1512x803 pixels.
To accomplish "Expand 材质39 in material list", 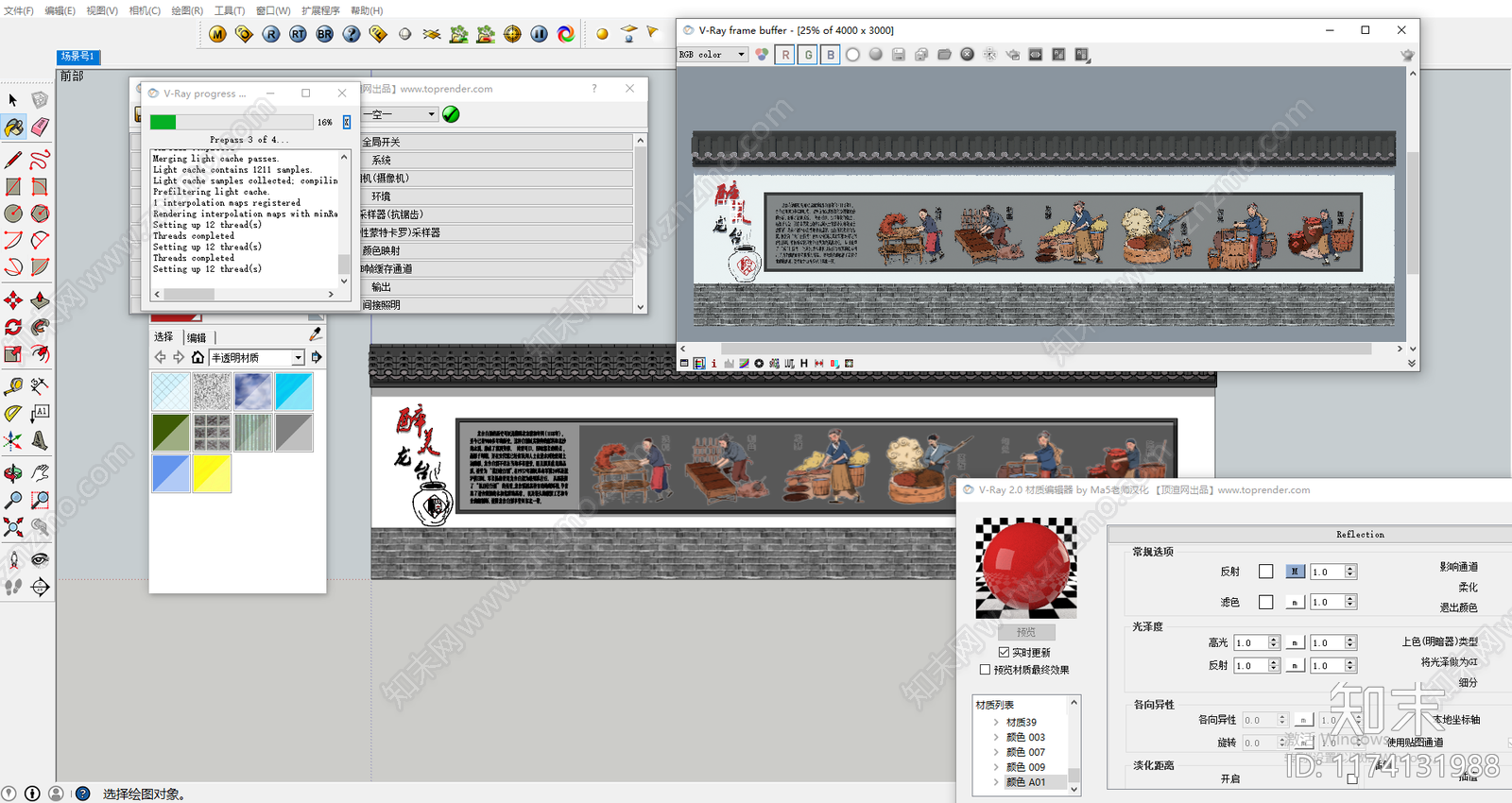I will (996, 722).
